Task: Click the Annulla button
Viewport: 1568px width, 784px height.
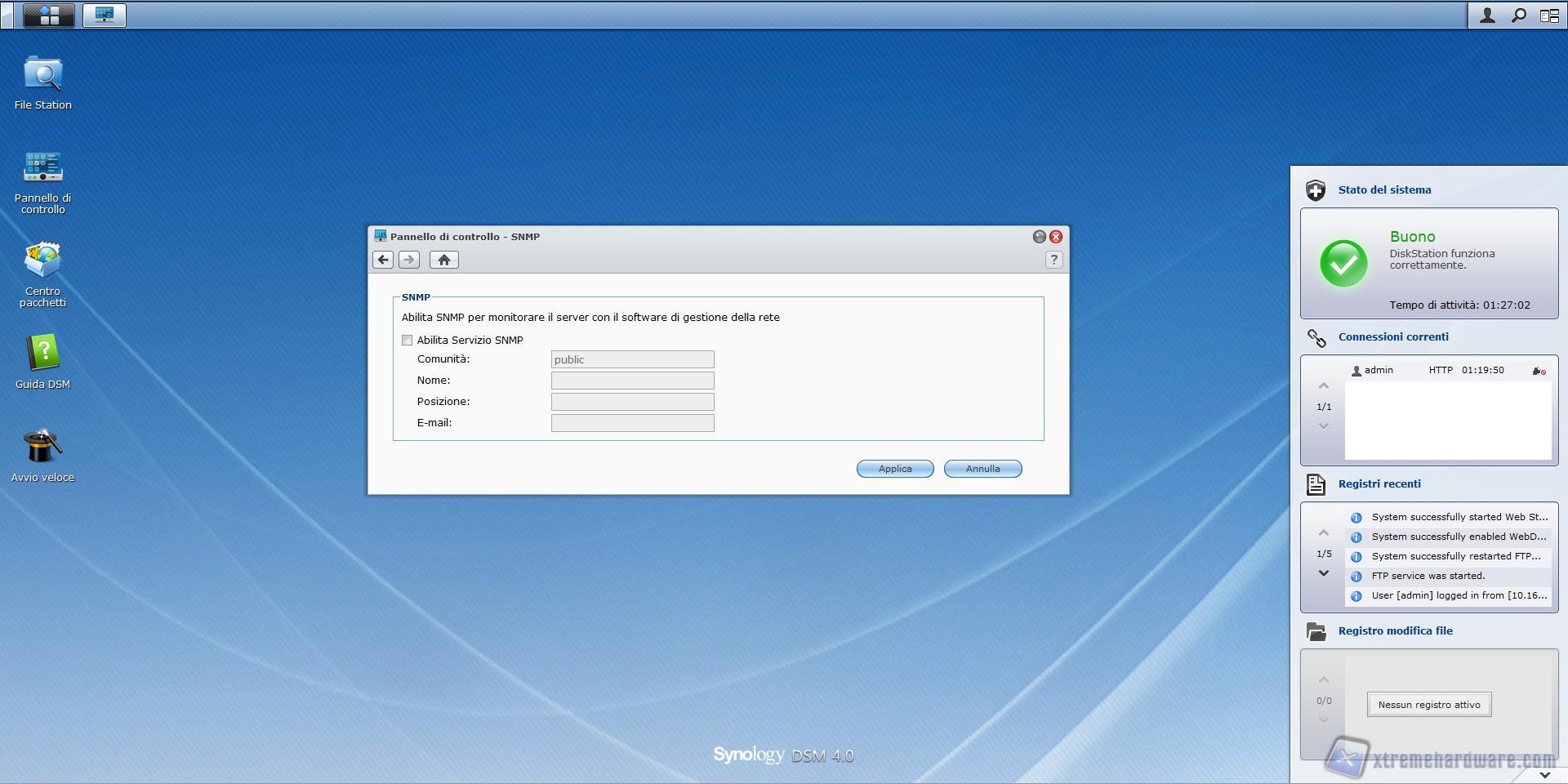Action: [982, 469]
